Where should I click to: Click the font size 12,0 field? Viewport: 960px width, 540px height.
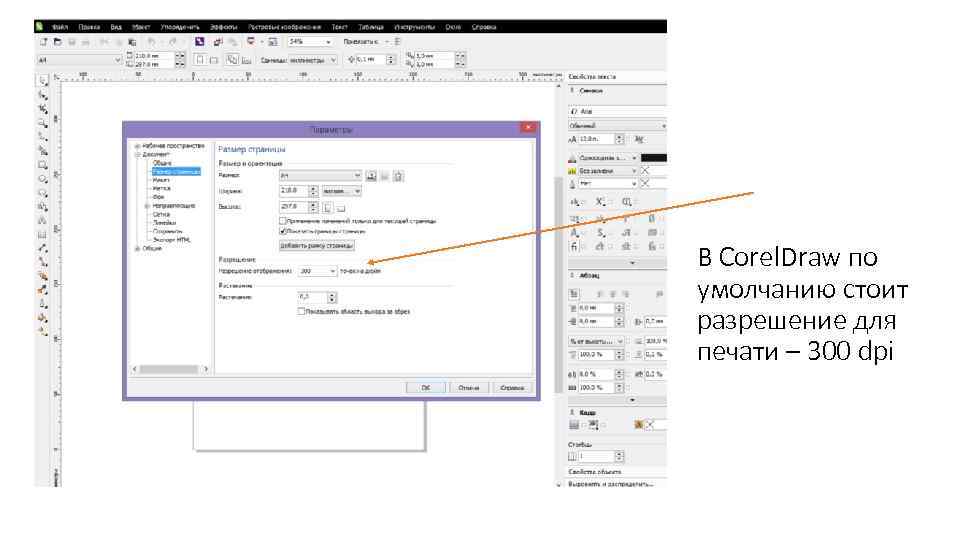pos(596,139)
